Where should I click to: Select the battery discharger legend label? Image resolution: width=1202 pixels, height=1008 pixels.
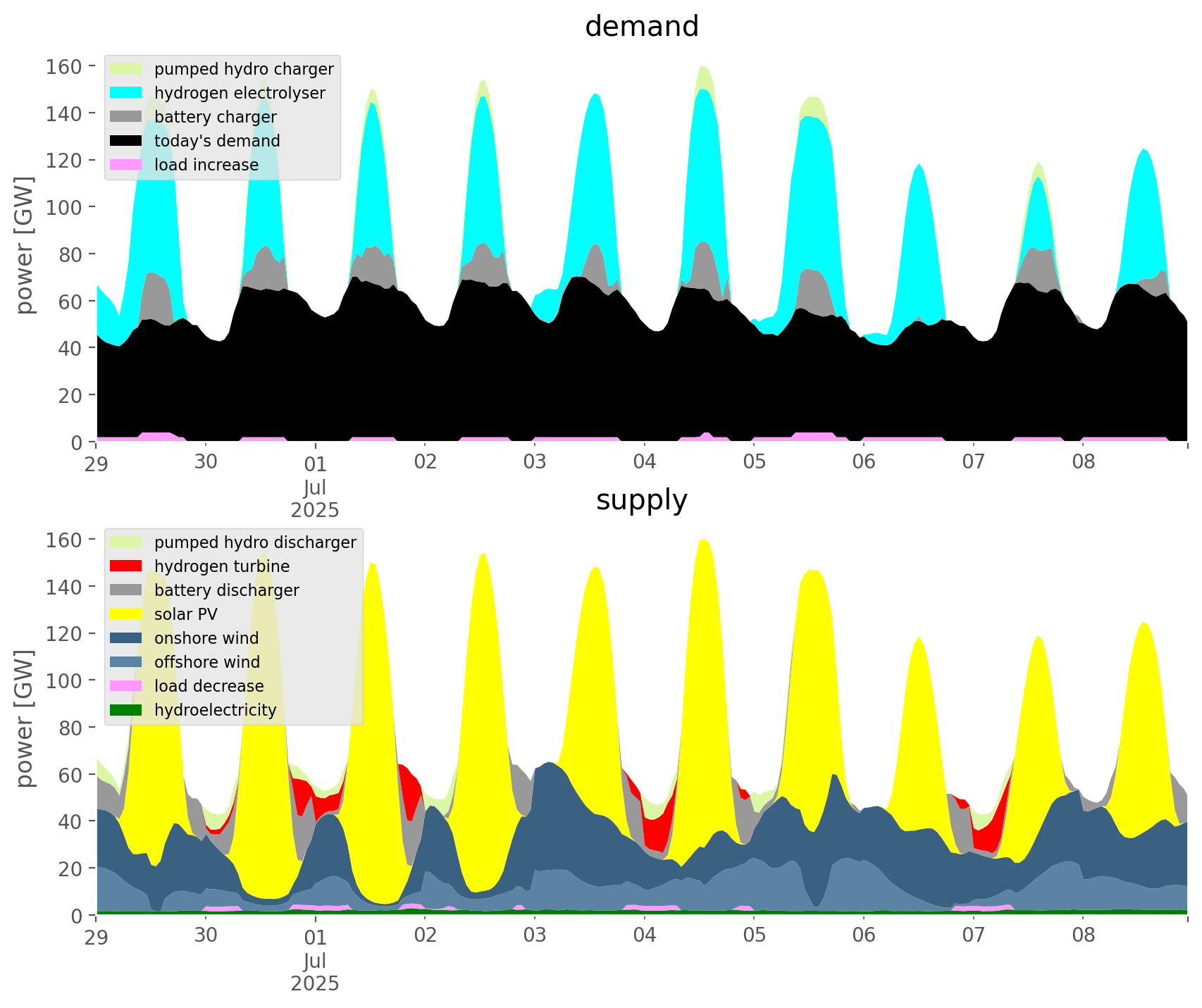(227, 590)
